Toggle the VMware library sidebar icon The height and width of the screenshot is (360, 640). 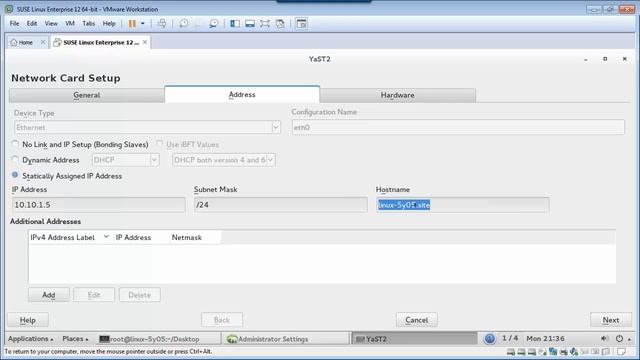235,24
